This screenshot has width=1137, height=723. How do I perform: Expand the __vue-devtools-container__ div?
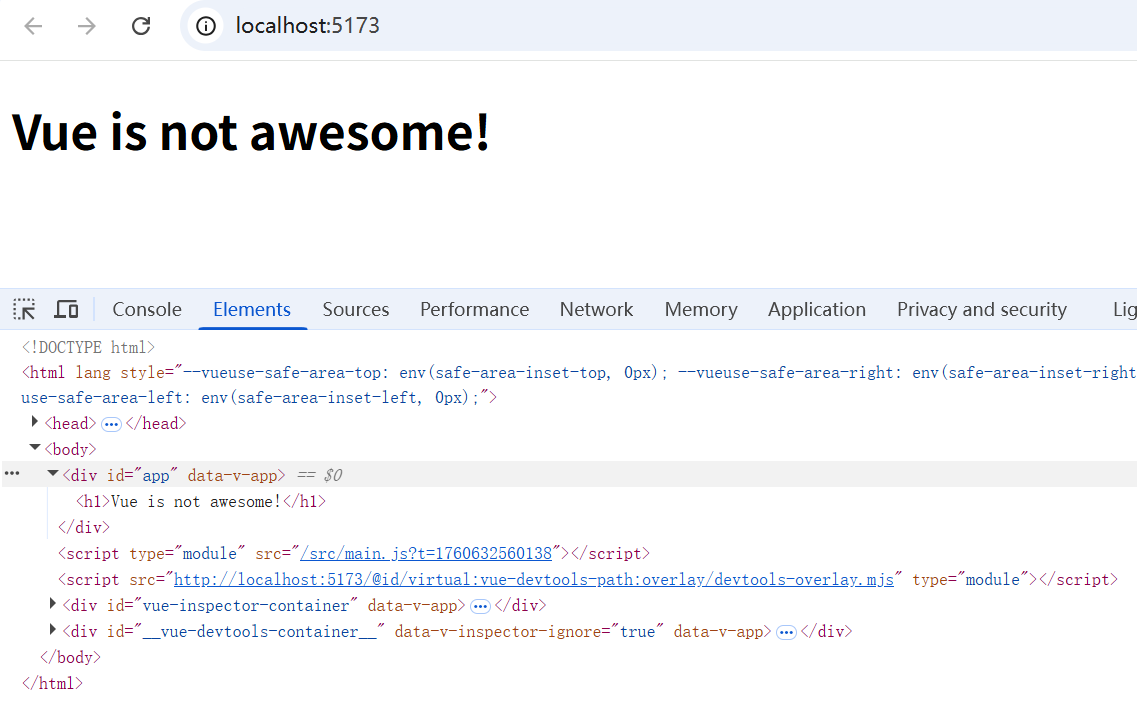coord(52,629)
